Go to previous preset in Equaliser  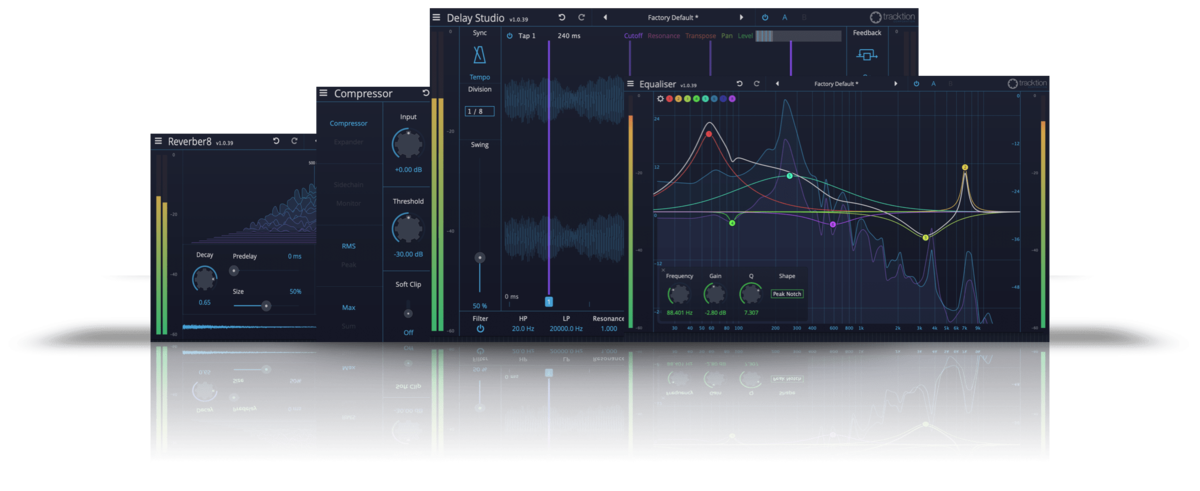pyautogui.click(x=777, y=84)
